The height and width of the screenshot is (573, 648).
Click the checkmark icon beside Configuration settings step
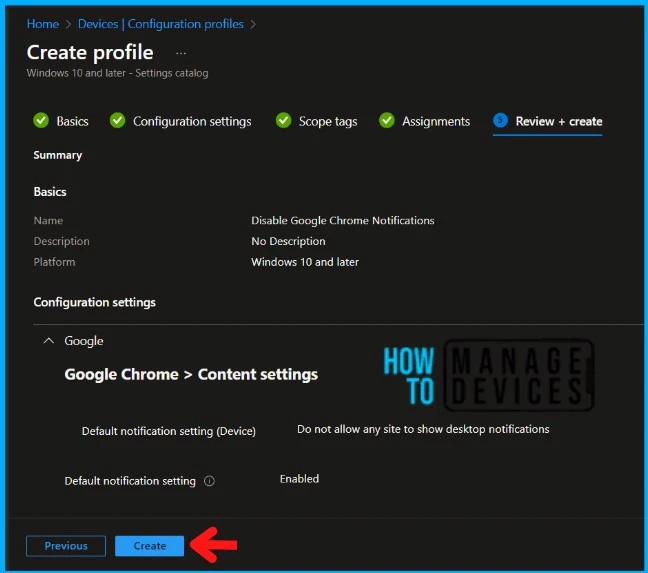pos(117,120)
